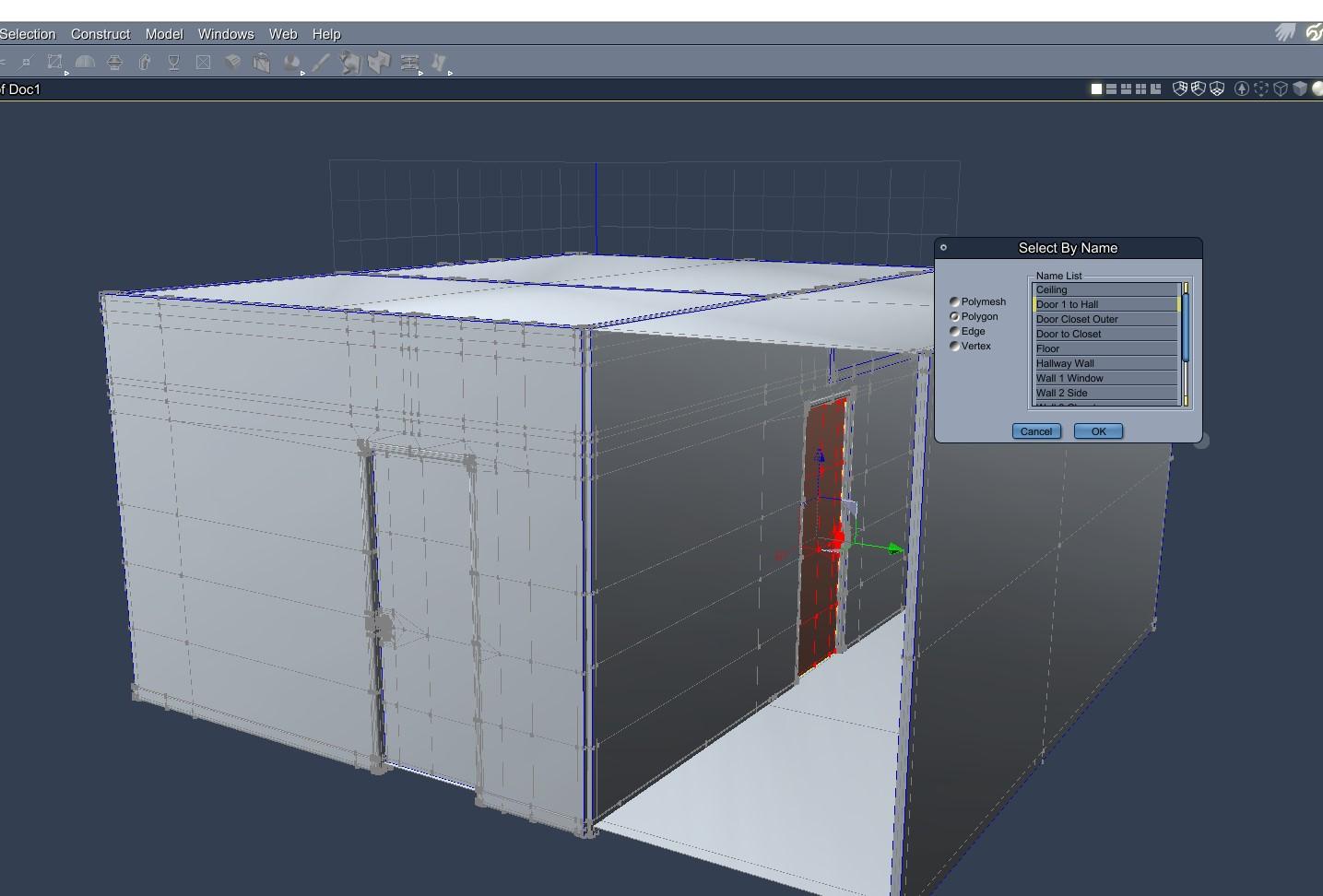This screenshot has height=896, width=1323.
Task: Open the Web menu
Action: (283, 34)
